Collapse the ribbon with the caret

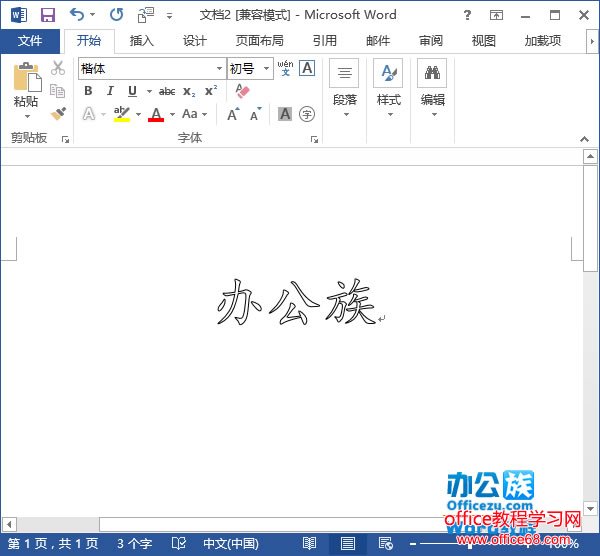click(x=584, y=139)
